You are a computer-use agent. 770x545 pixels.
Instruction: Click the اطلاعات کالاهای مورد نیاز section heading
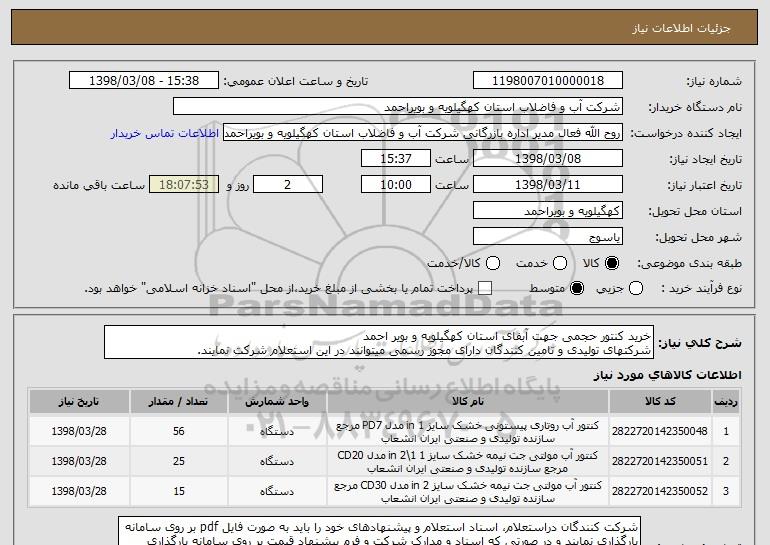pos(667,375)
